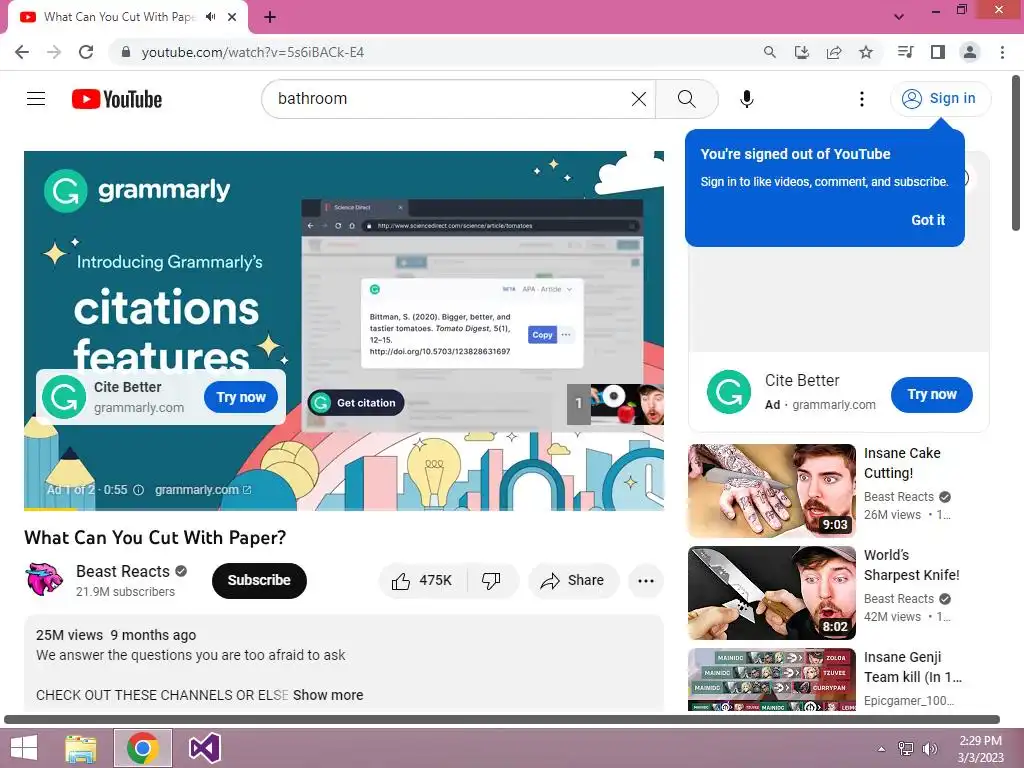
Task: Open the taskbar volume control
Action: pos(929,749)
